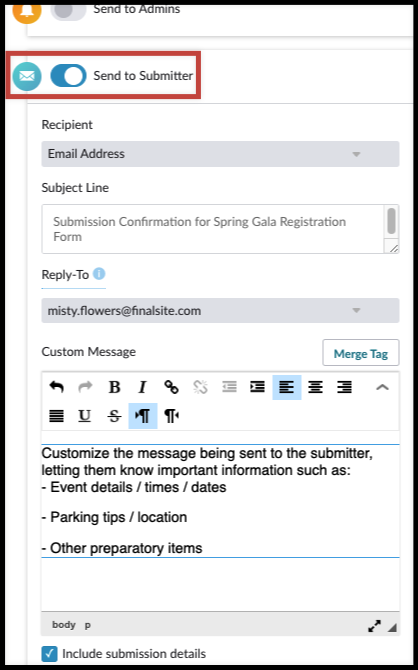Image resolution: width=418 pixels, height=670 pixels.
Task: Open the Recipient Email Address dropdown
Action: coord(220,154)
